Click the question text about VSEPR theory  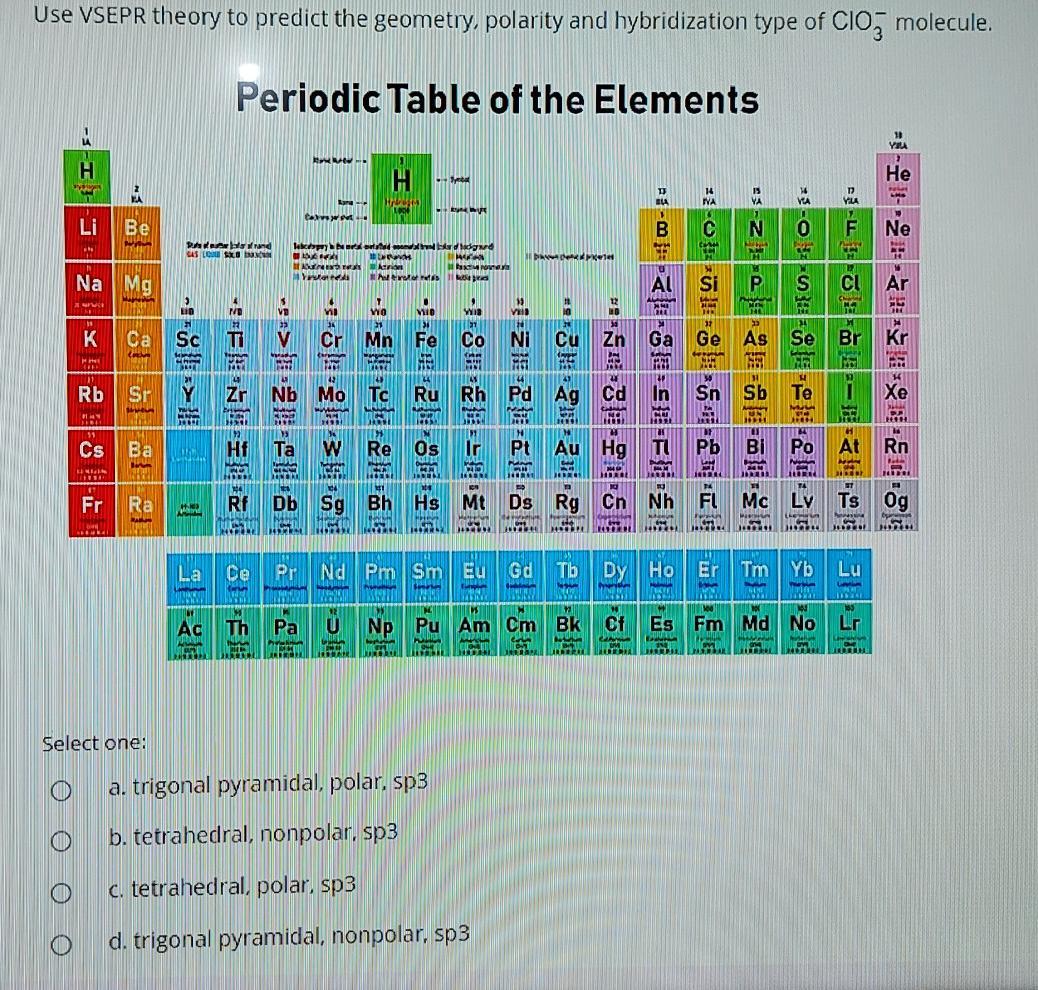pyautogui.click(x=513, y=22)
